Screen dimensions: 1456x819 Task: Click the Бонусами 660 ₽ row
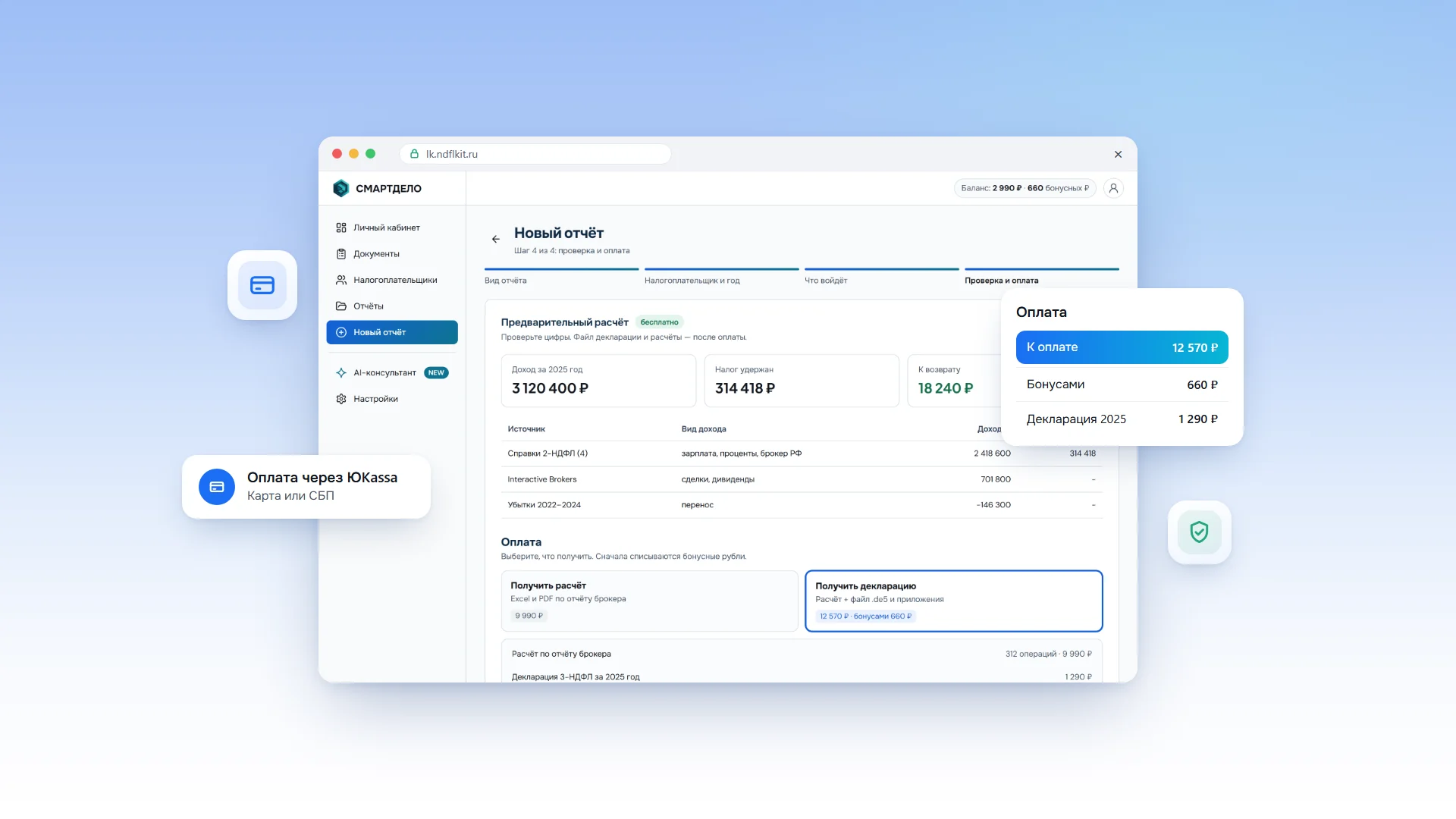[1122, 384]
